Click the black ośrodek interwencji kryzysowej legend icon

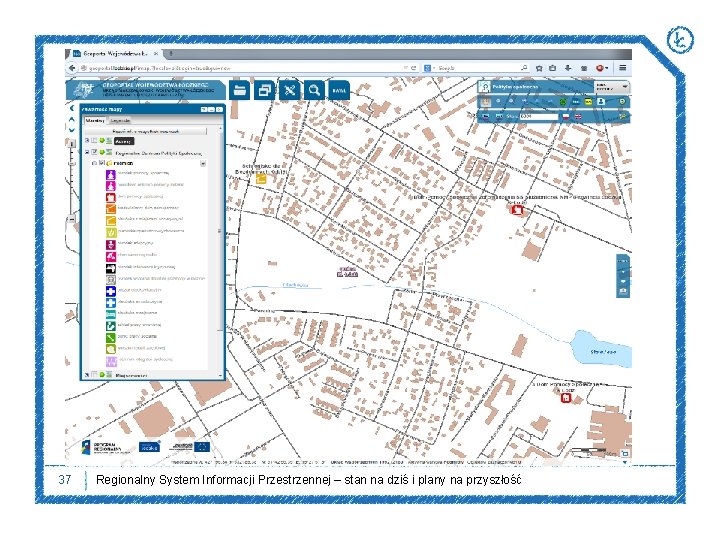[x=111, y=268]
